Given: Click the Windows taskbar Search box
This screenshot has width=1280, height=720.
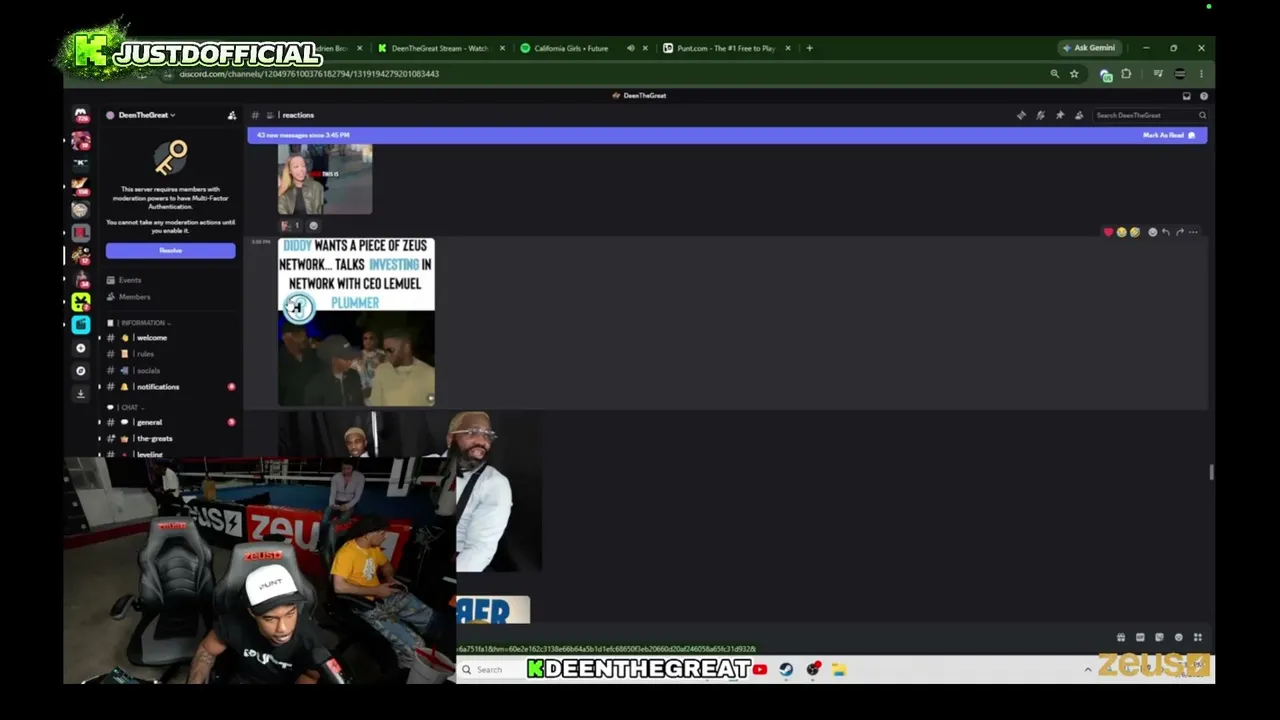Looking at the screenshot, I should click(x=490, y=670).
